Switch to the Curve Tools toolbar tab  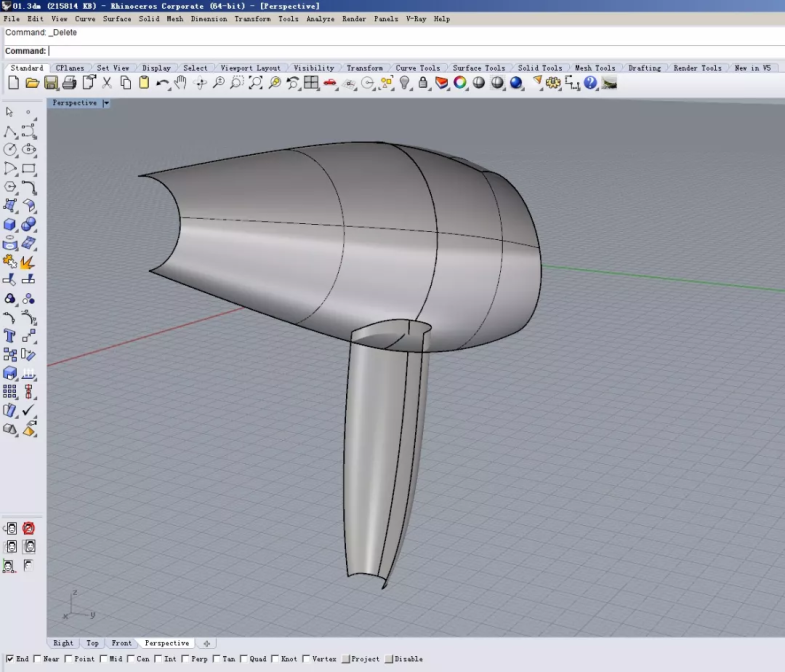[417, 68]
